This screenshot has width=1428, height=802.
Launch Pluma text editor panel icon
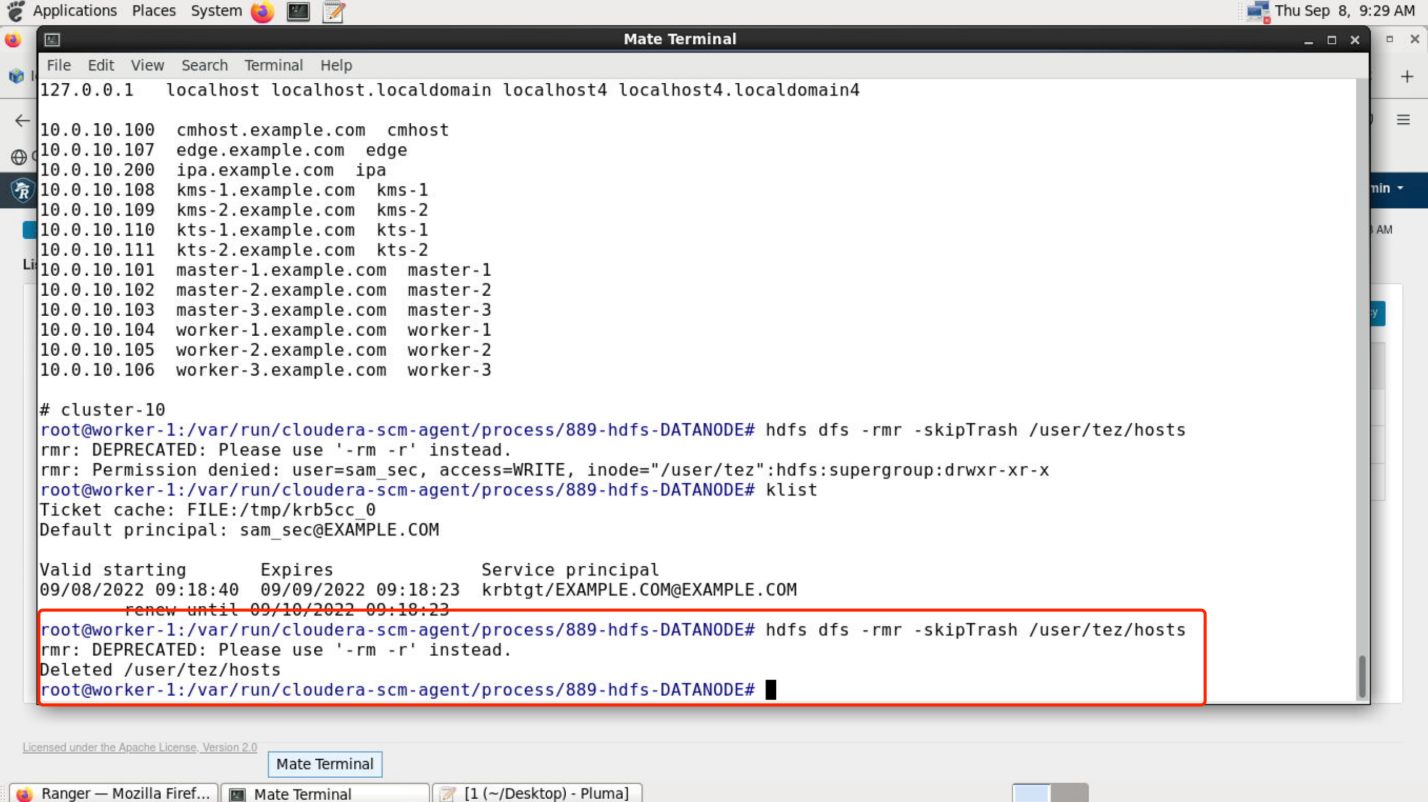click(334, 12)
